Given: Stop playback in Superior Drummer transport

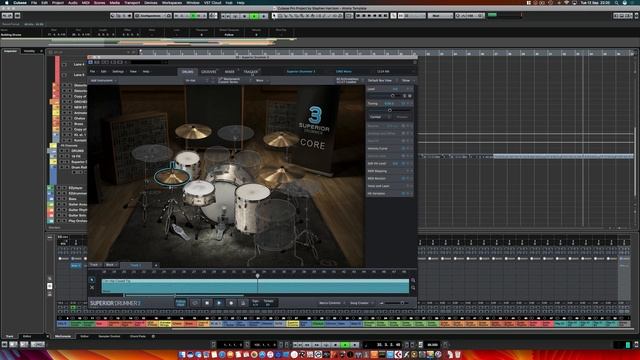Looking at the screenshot, I should pos(207,303).
